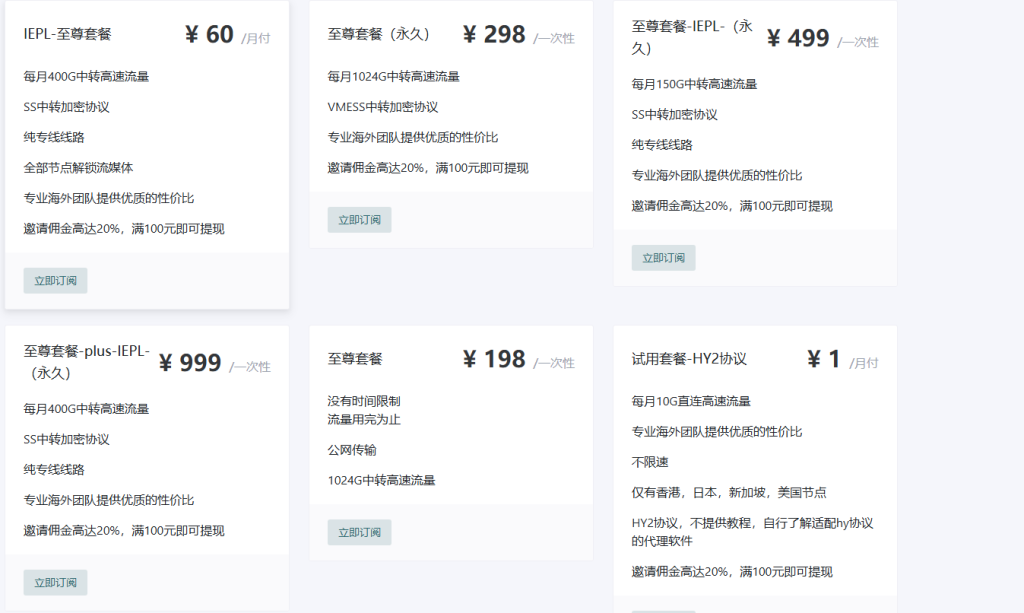
Task: Select the 公网传输 feature text
Action: [352, 450]
